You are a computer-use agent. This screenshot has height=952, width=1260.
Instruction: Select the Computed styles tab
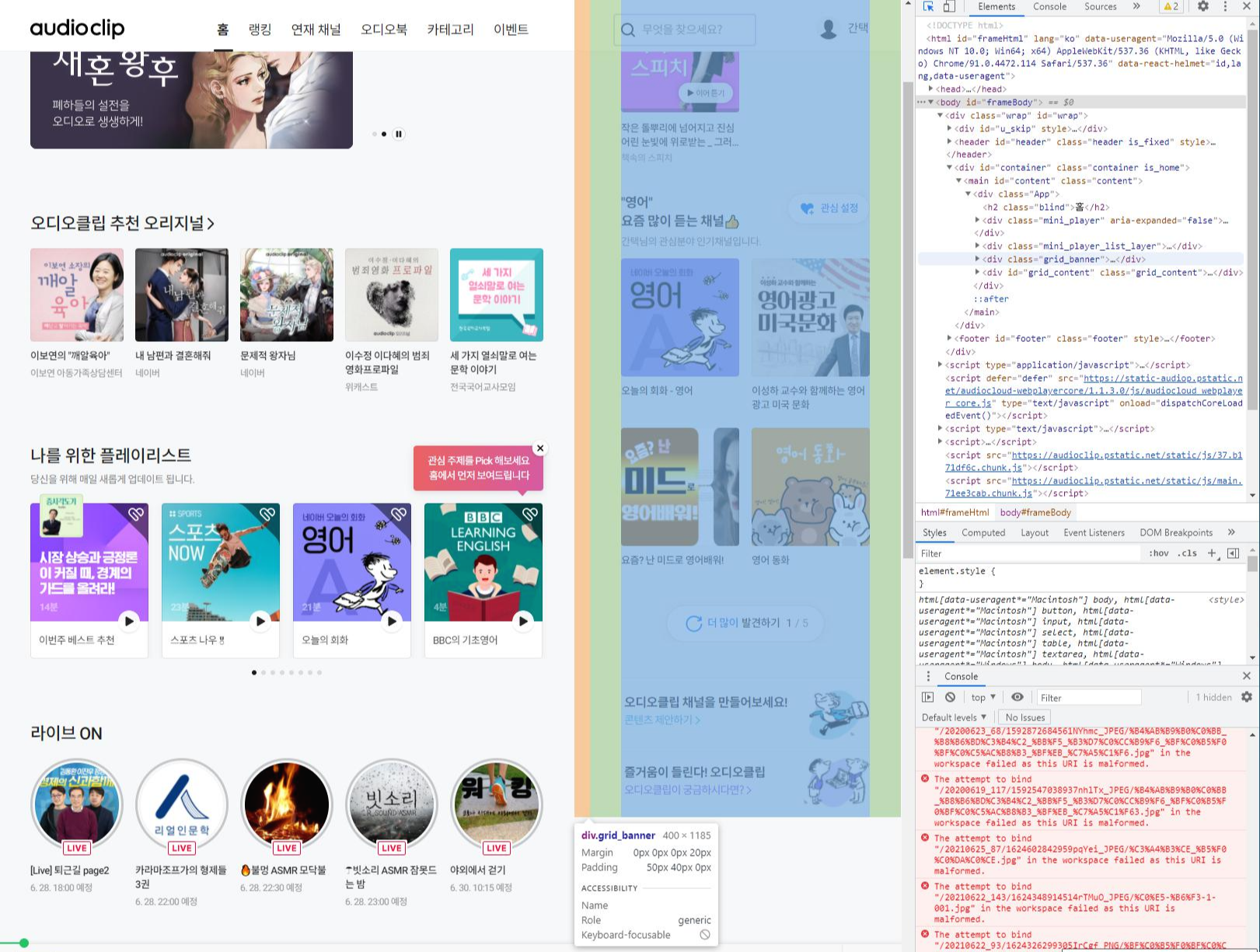[983, 532]
